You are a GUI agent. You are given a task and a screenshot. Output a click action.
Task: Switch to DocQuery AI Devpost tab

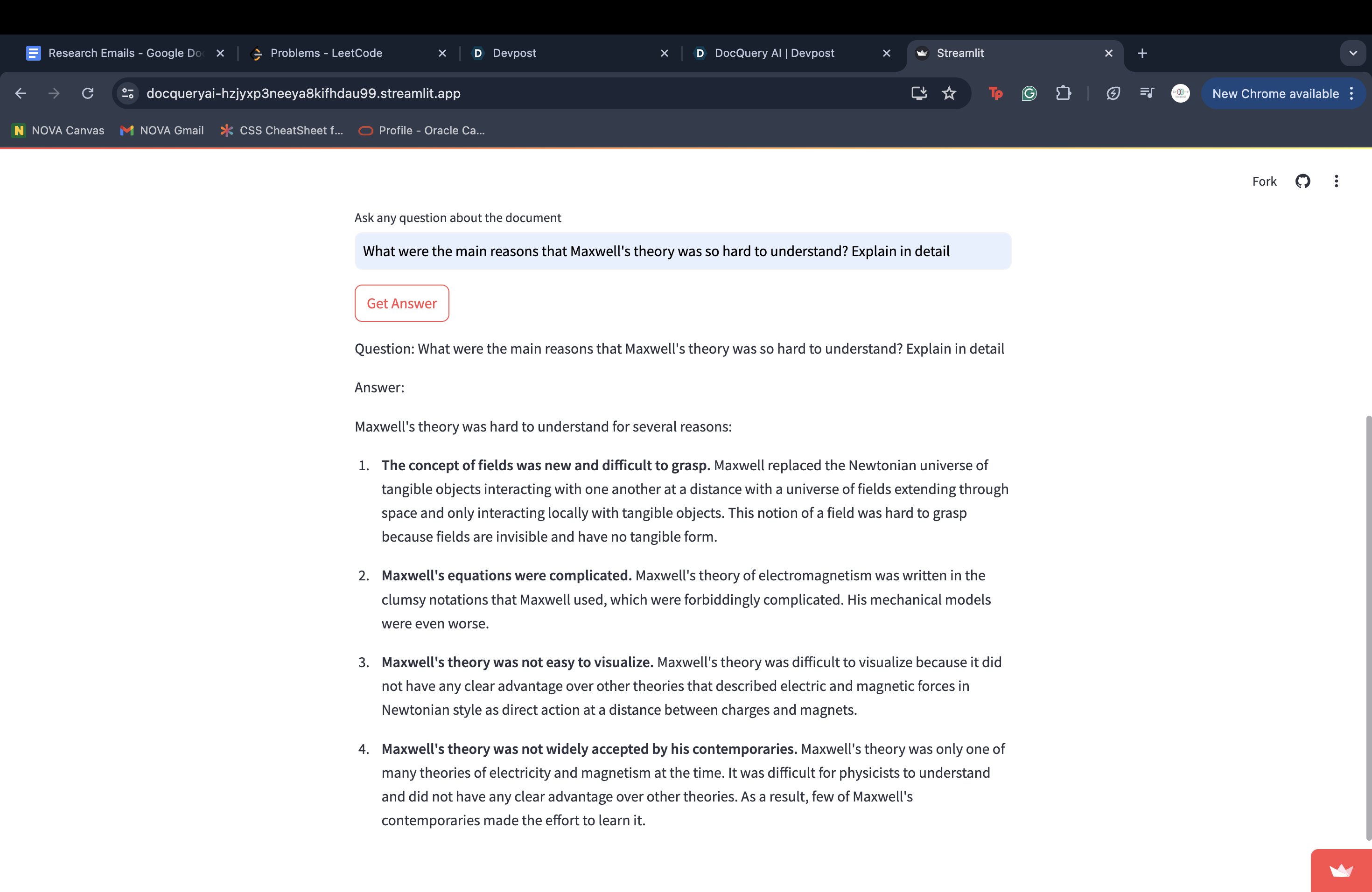pos(774,53)
